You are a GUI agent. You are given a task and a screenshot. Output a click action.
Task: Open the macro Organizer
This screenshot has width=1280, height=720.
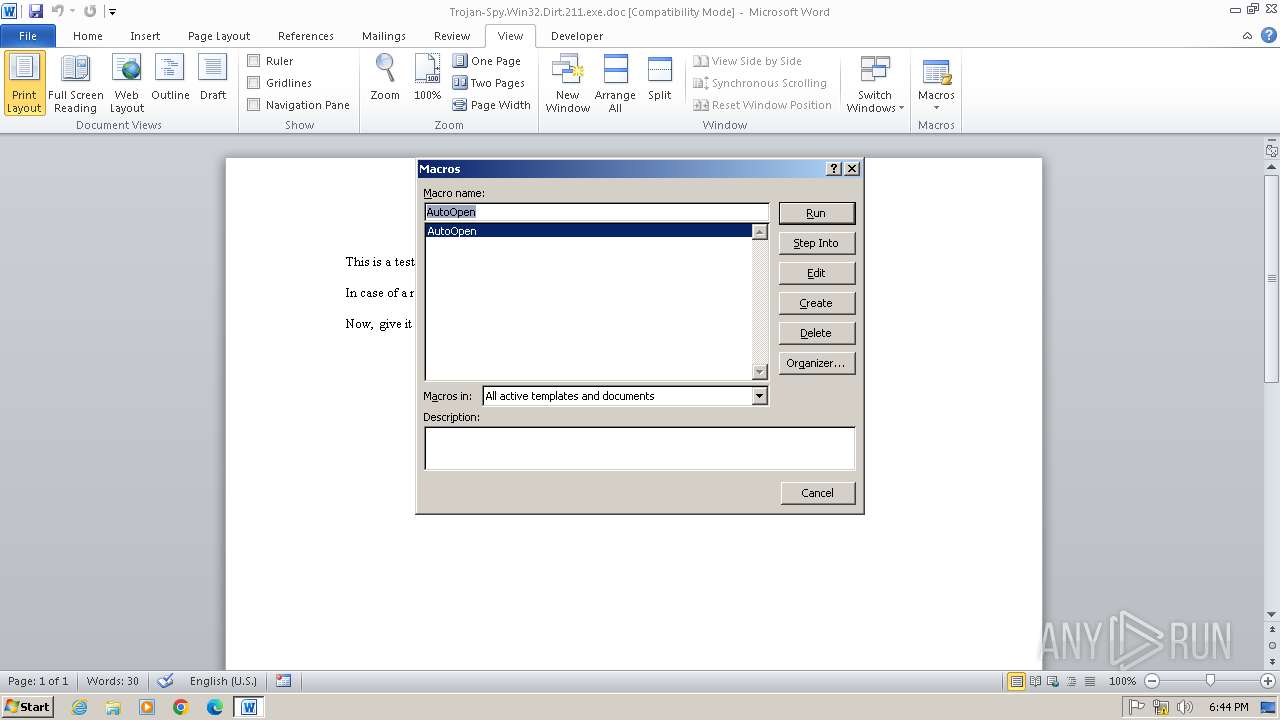pos(816,363)
